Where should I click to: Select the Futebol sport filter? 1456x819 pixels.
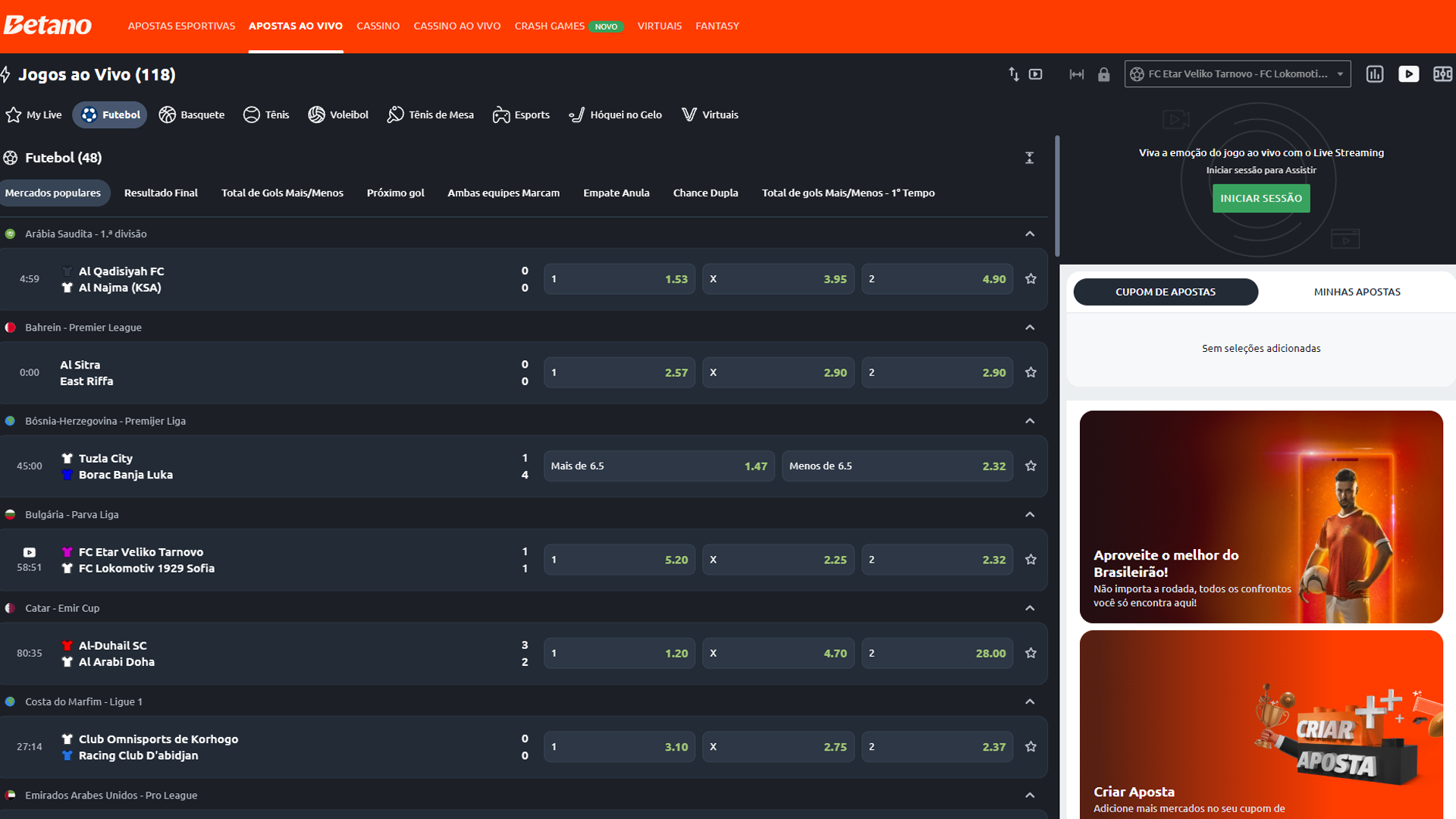(x=110, y=115)
